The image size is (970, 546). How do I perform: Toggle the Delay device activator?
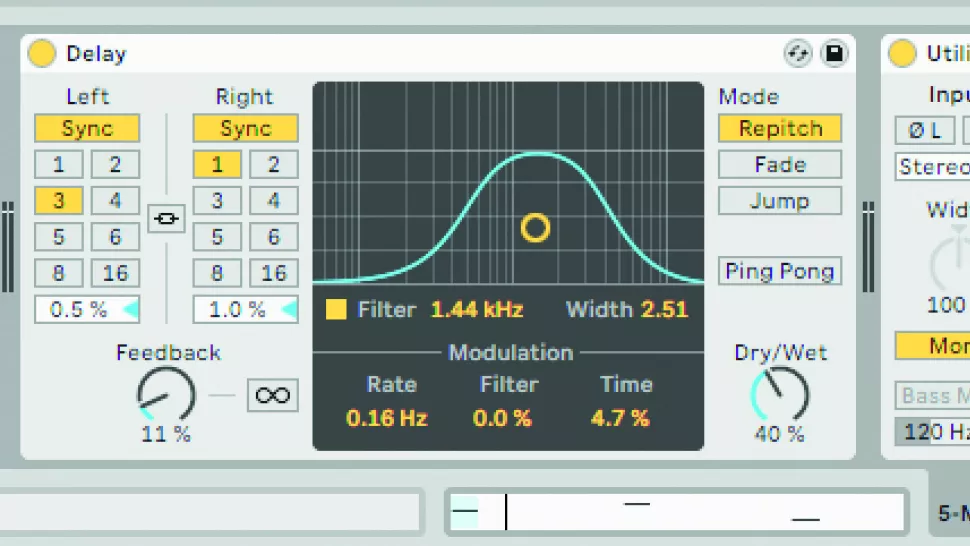coord(41,54)
